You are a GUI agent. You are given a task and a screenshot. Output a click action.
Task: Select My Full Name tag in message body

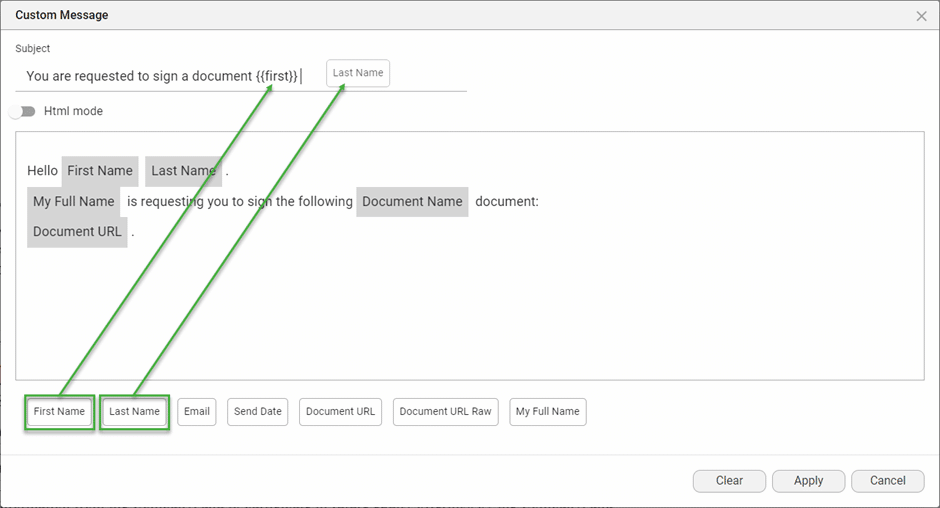point(74,202)
